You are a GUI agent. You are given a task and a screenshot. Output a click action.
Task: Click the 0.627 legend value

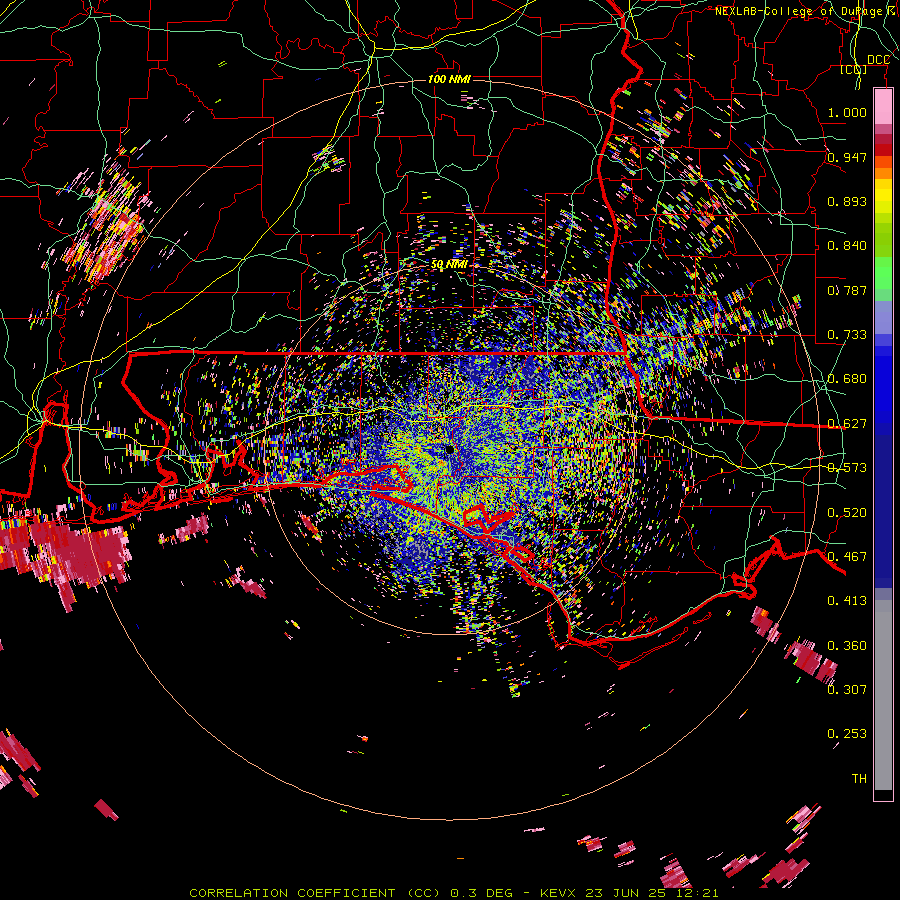click(x=847, y=424)
